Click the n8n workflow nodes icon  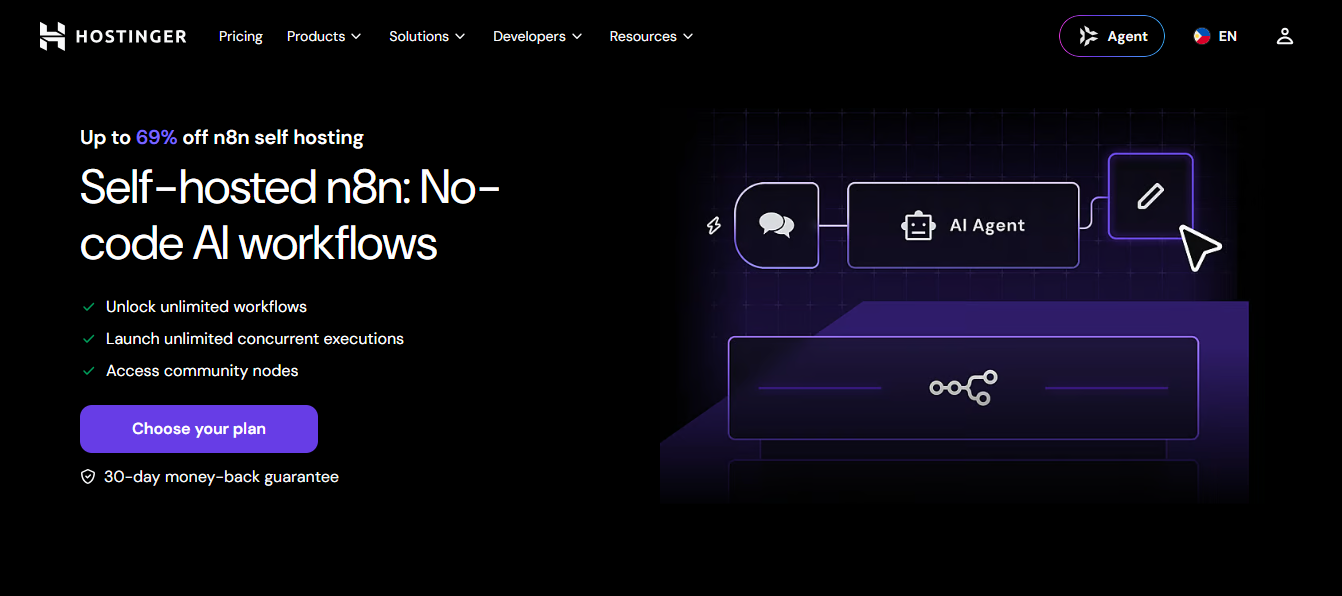click(x=963, y=387)
